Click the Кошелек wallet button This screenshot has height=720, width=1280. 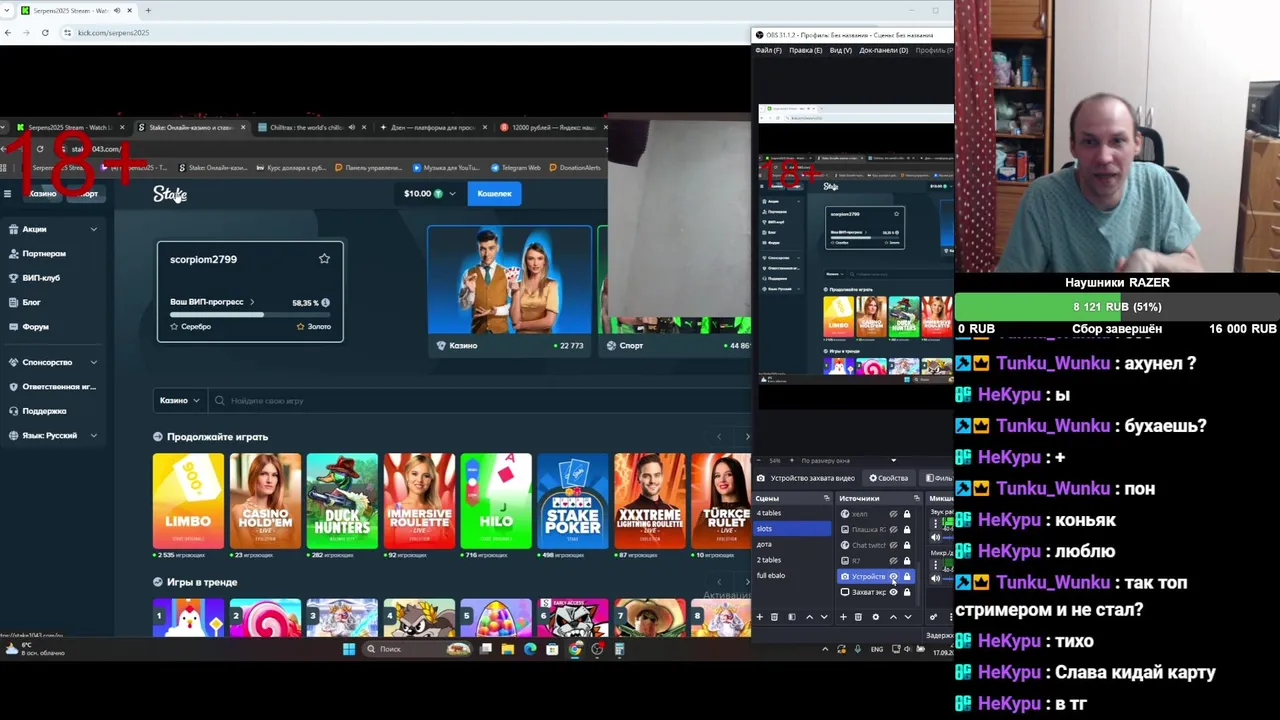click(494, 193)
